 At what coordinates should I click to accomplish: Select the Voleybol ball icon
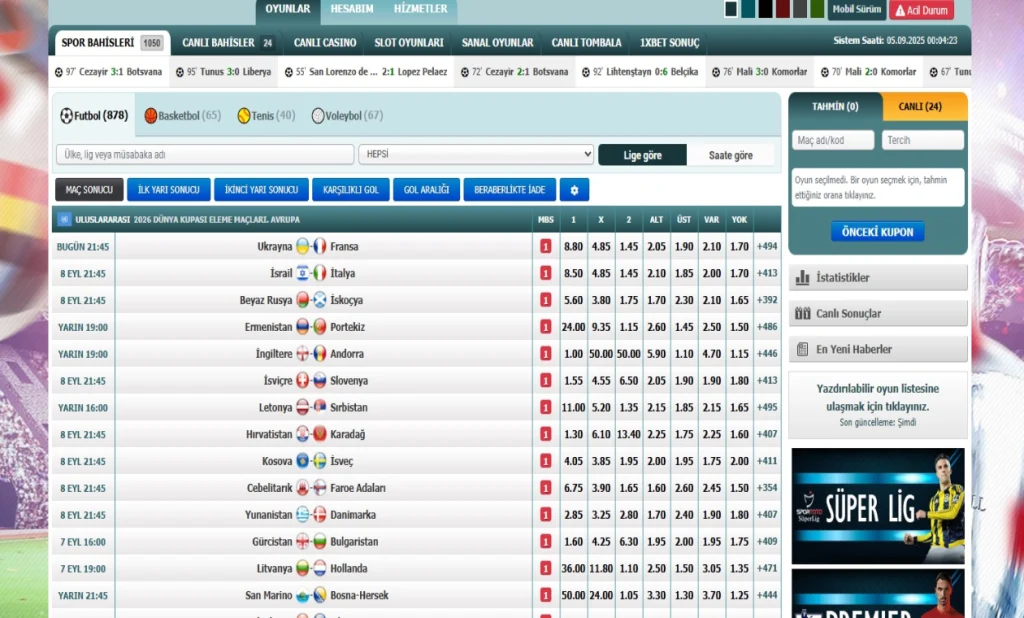[318, 116]
